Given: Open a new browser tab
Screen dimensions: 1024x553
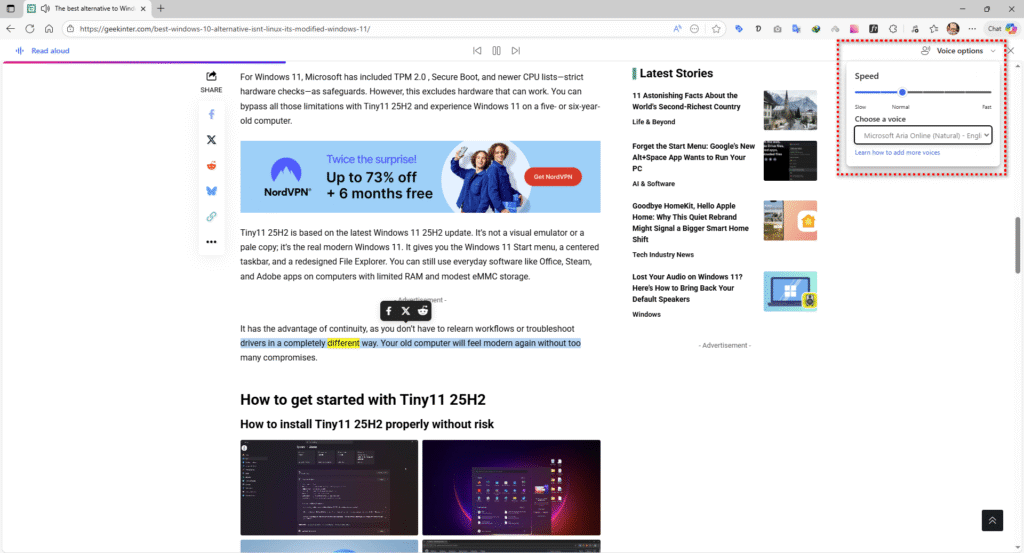Looking at the screenshot, I should click(161, 8).
